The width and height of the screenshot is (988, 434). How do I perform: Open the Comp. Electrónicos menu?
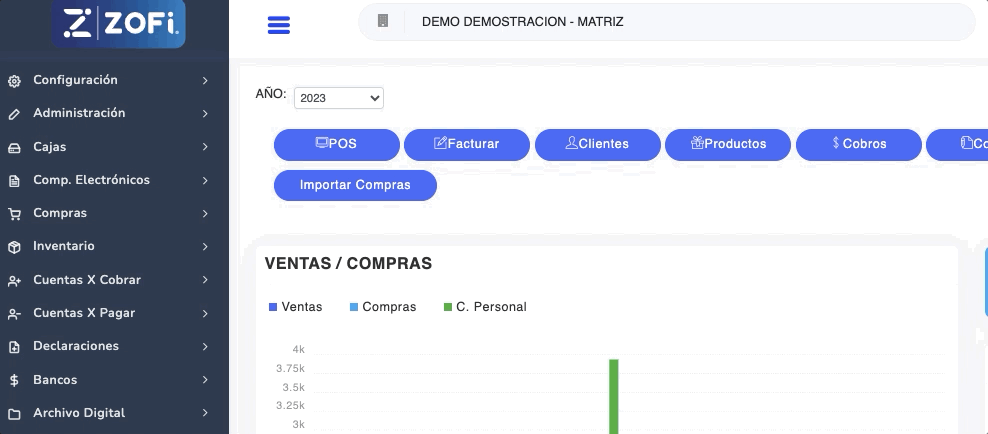pos(91,180)
